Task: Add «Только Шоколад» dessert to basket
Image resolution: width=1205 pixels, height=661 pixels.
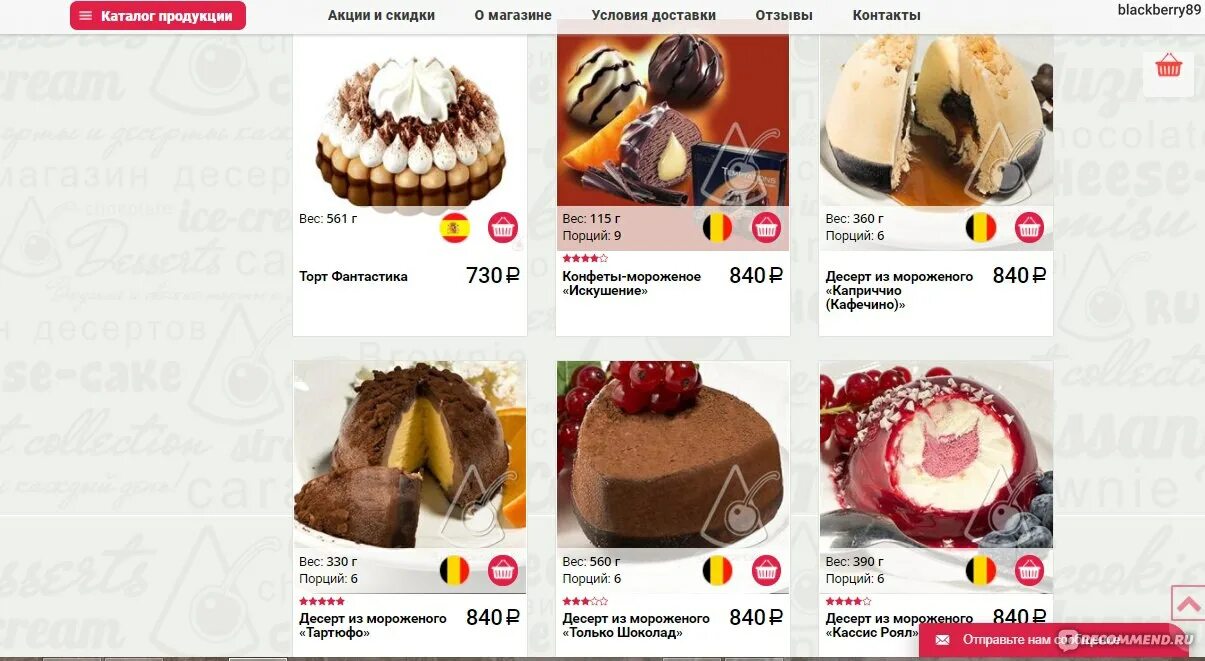Action: coord(766,570)
